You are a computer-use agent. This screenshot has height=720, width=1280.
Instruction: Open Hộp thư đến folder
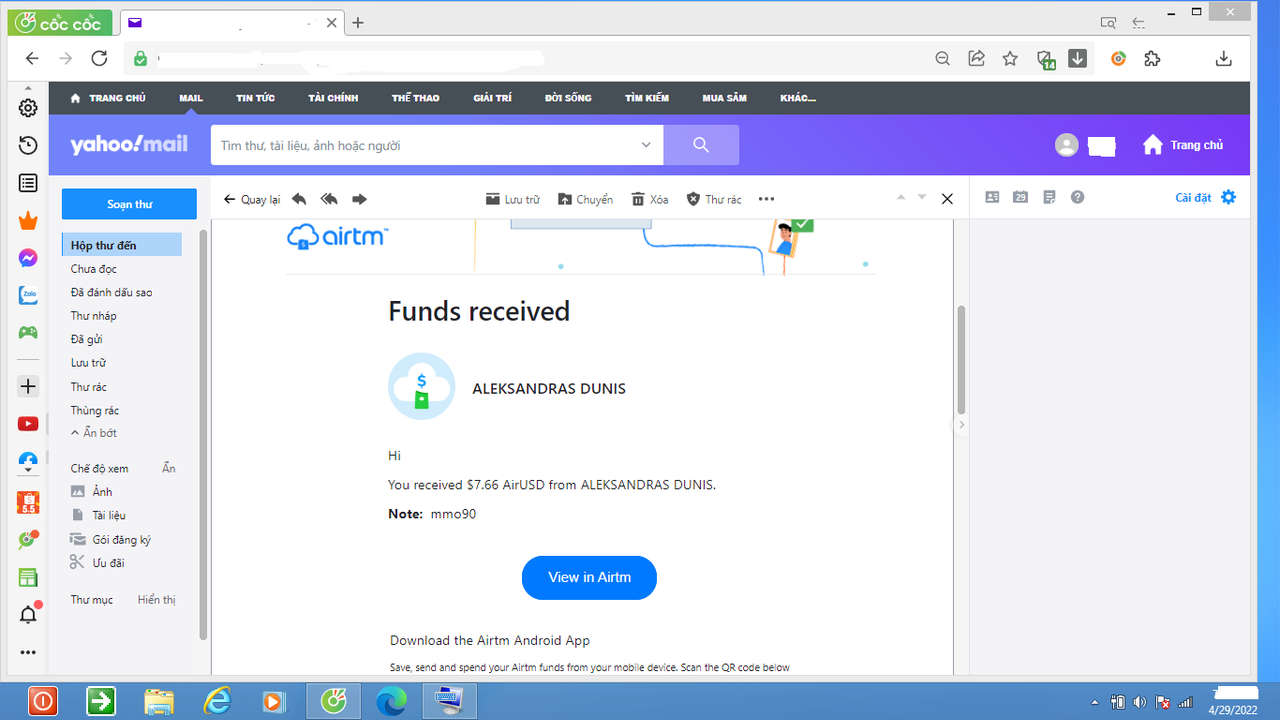[121, 245]
